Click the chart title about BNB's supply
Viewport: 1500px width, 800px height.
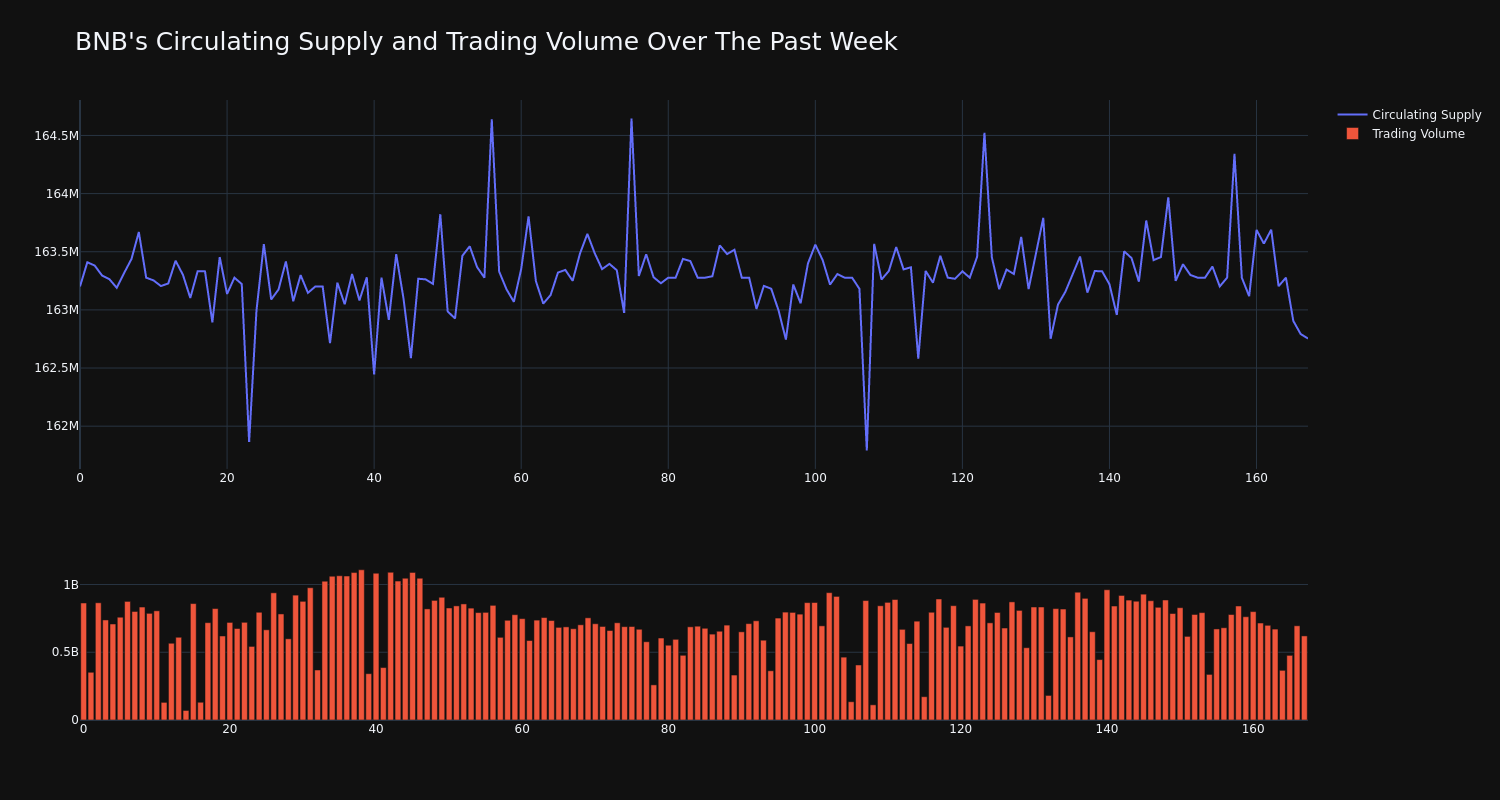pos(486,42)
